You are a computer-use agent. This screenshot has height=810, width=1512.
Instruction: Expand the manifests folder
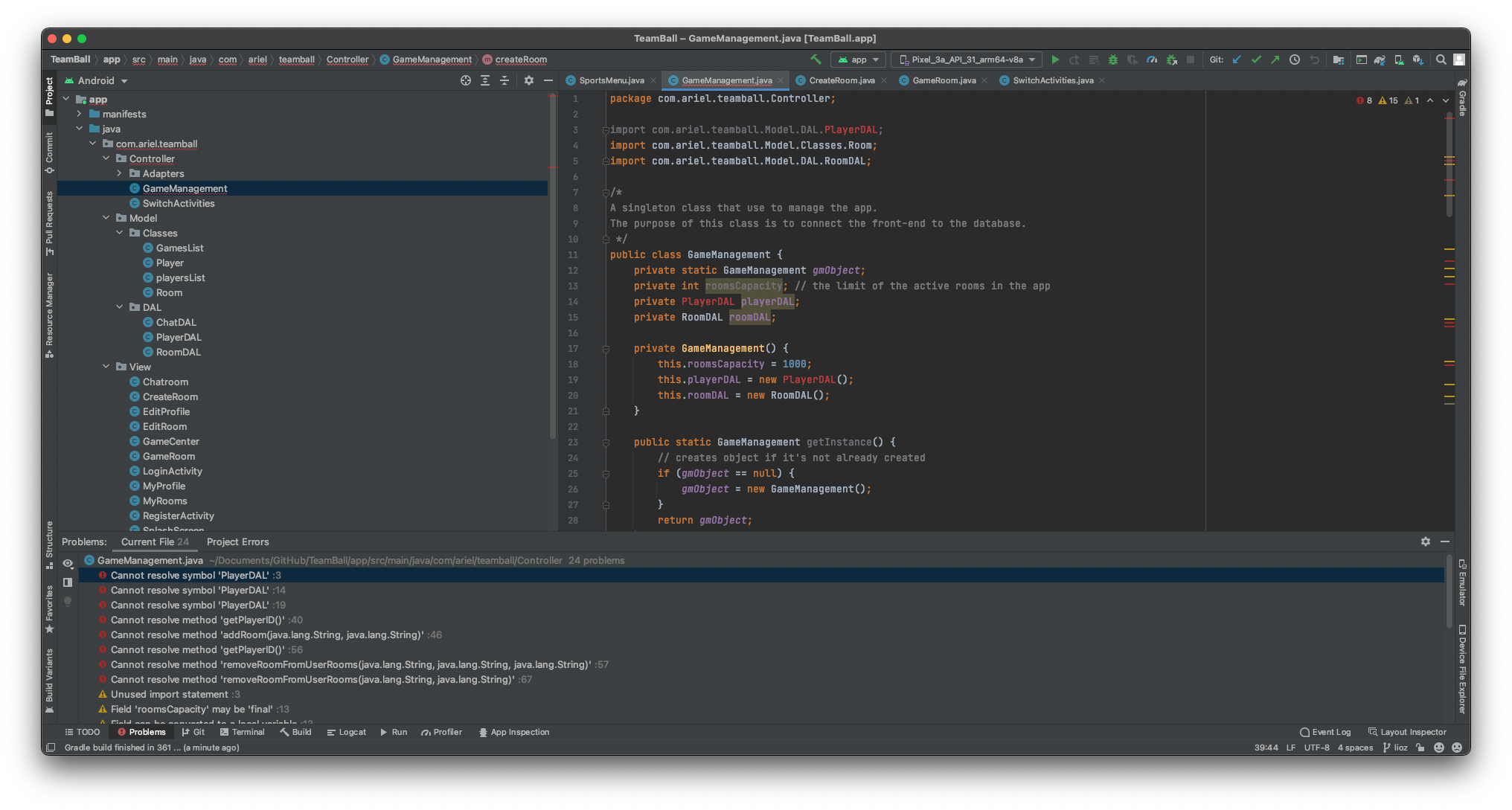79,114
